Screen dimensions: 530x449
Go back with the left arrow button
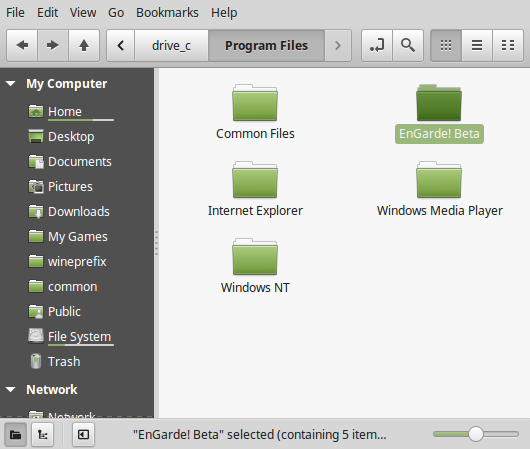22,45
